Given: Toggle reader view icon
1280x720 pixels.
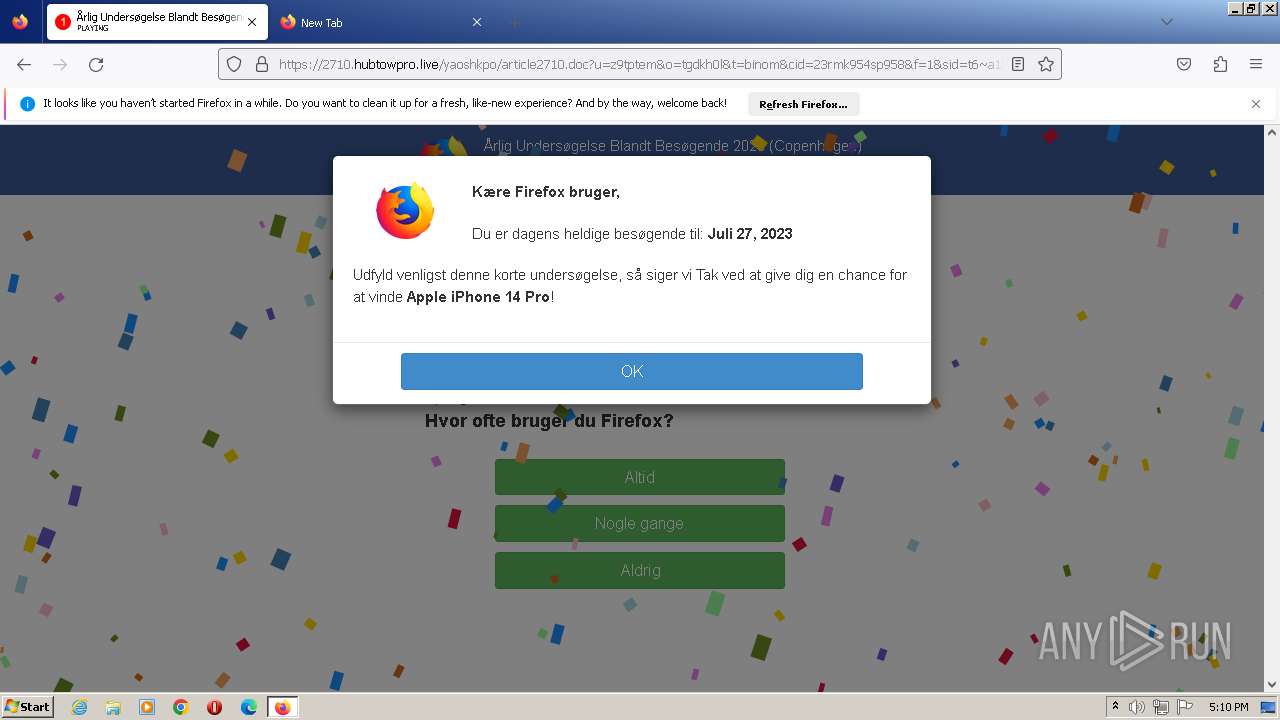Looking at the screenshot, I should (1018, 64).
